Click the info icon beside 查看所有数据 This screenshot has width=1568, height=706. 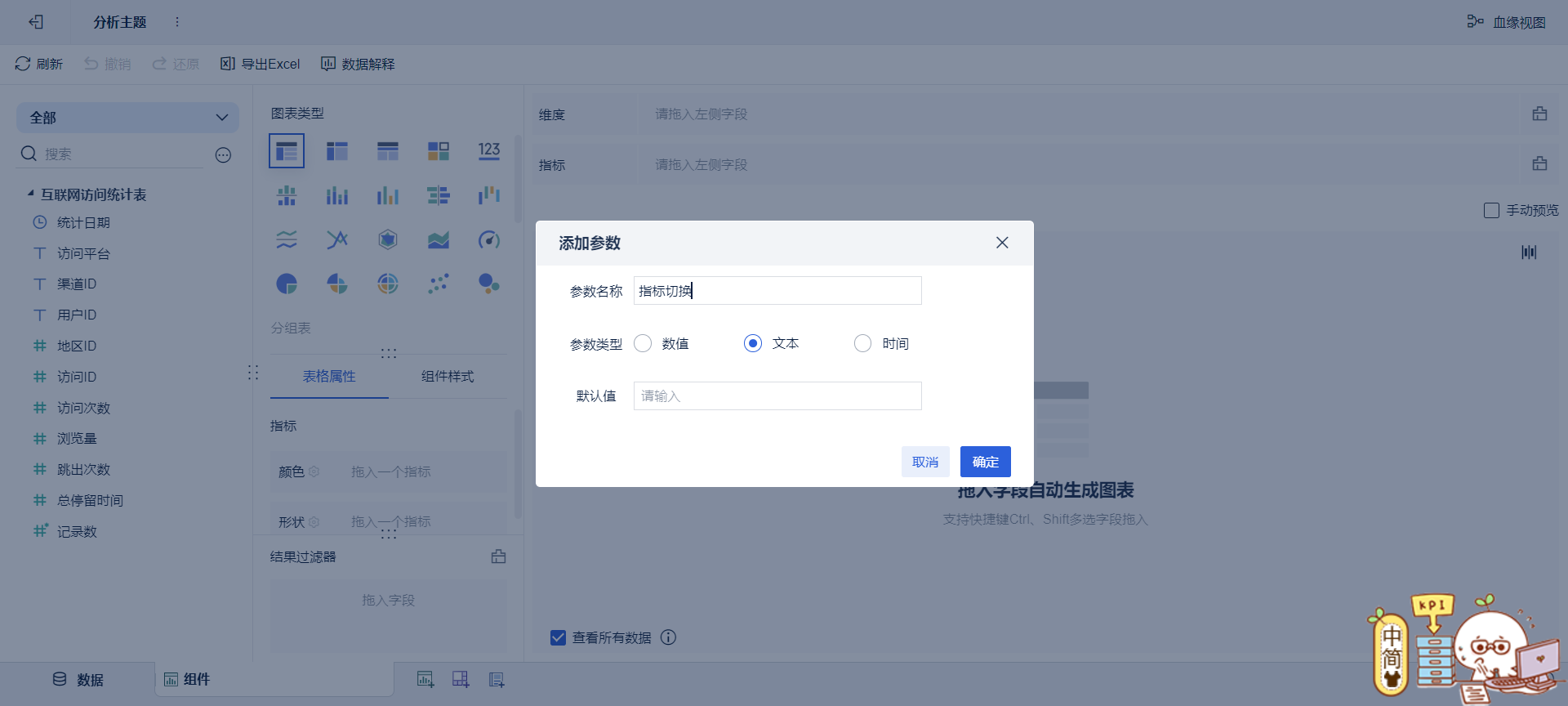(x=668, y=637)
